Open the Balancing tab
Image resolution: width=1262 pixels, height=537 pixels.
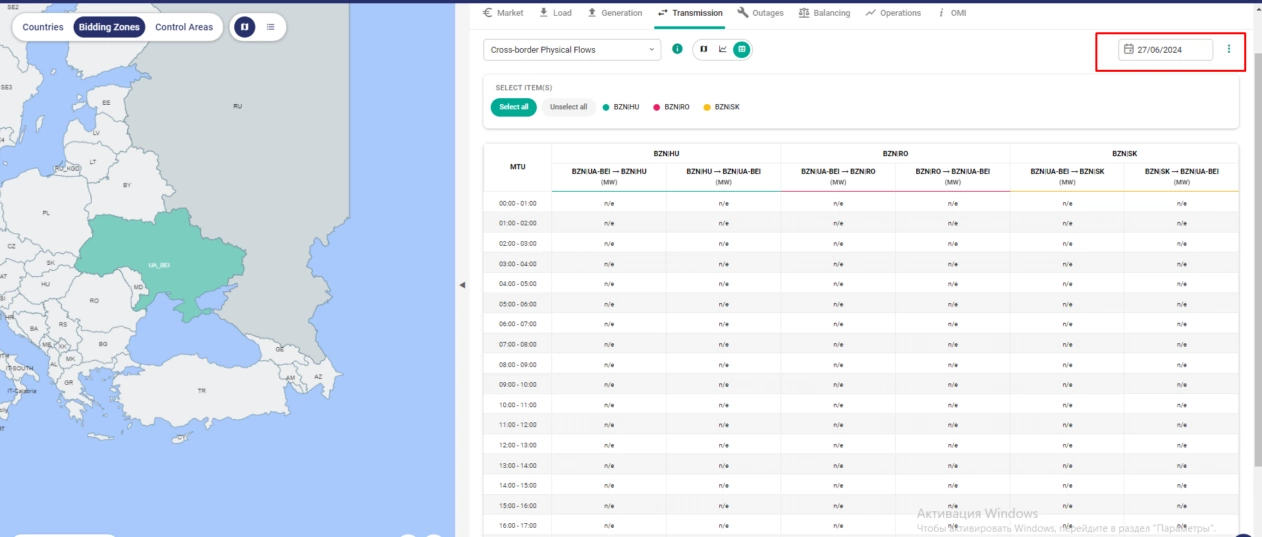click(x=824, y=13)
